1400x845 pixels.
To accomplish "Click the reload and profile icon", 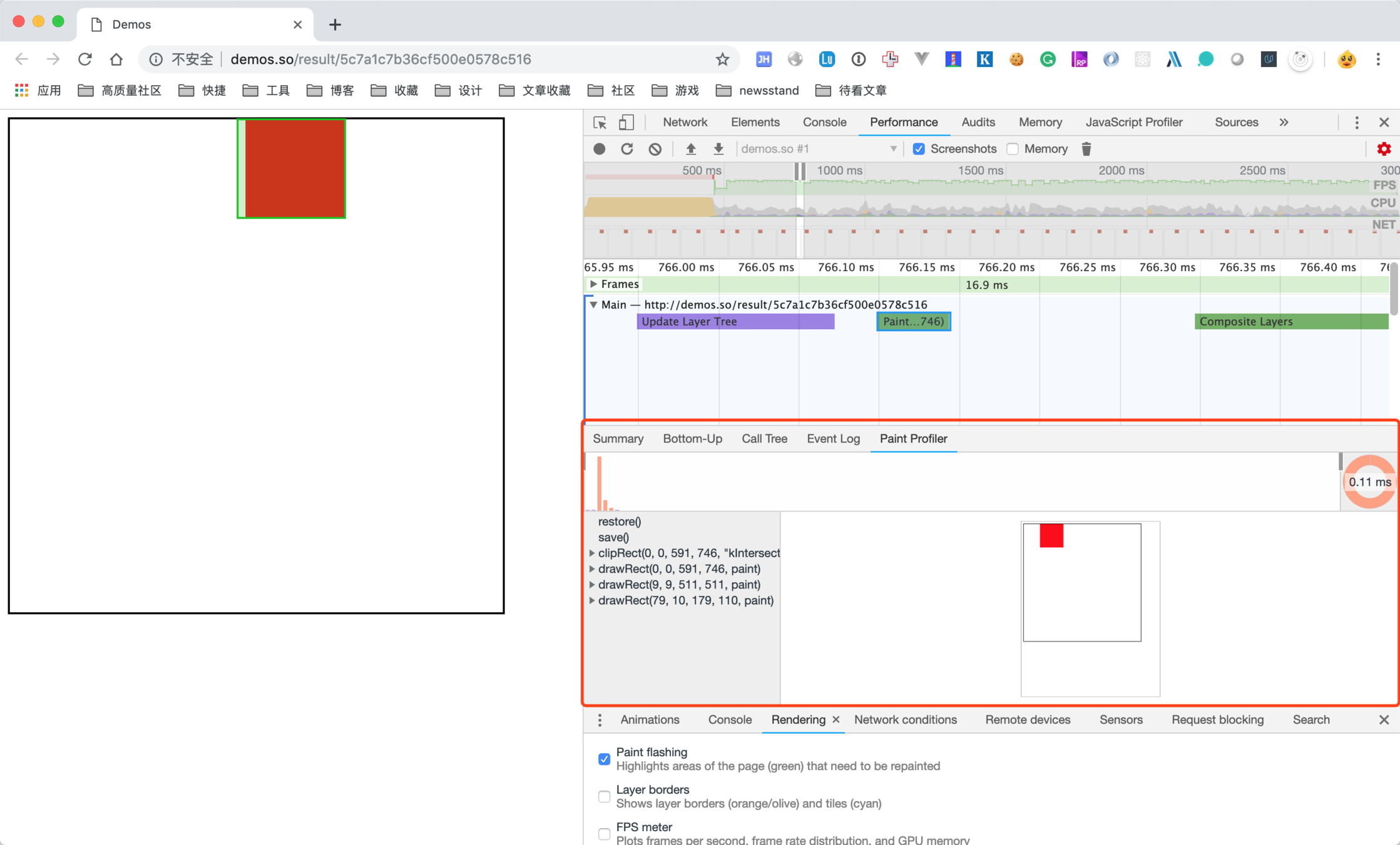I will [x=627, y=149].
